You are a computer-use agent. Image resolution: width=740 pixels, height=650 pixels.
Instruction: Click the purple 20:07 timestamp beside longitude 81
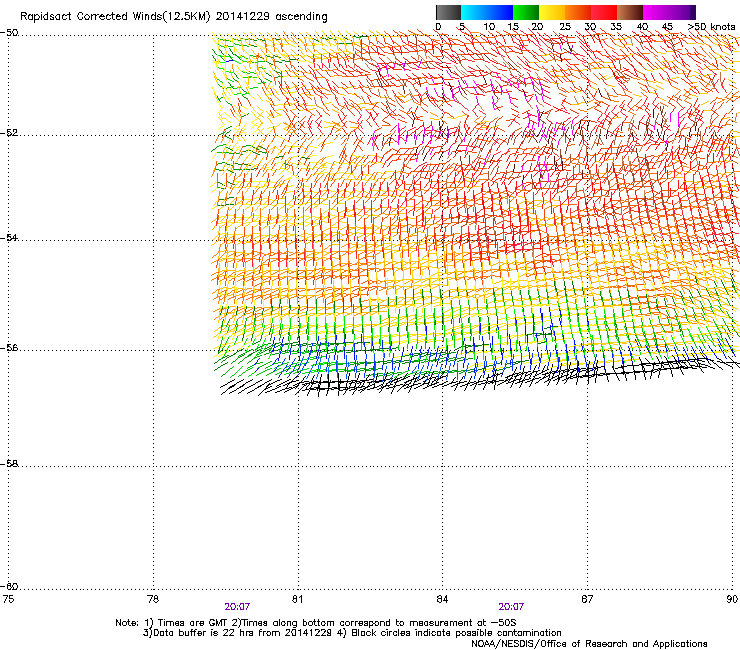tap(237, 607)
